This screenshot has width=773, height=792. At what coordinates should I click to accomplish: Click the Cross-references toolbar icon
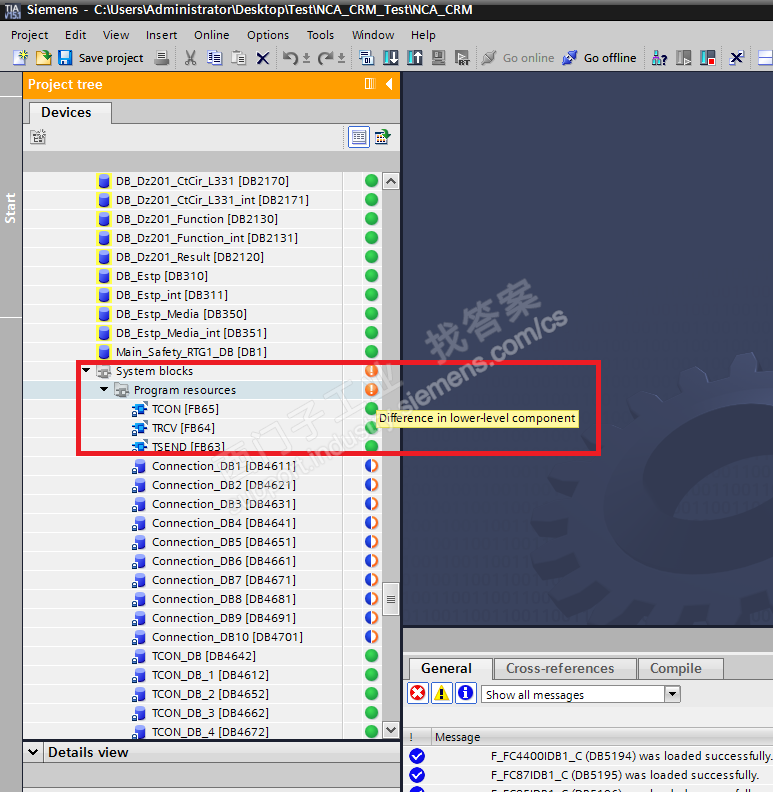pyautogui.click(x=736, y=58)
